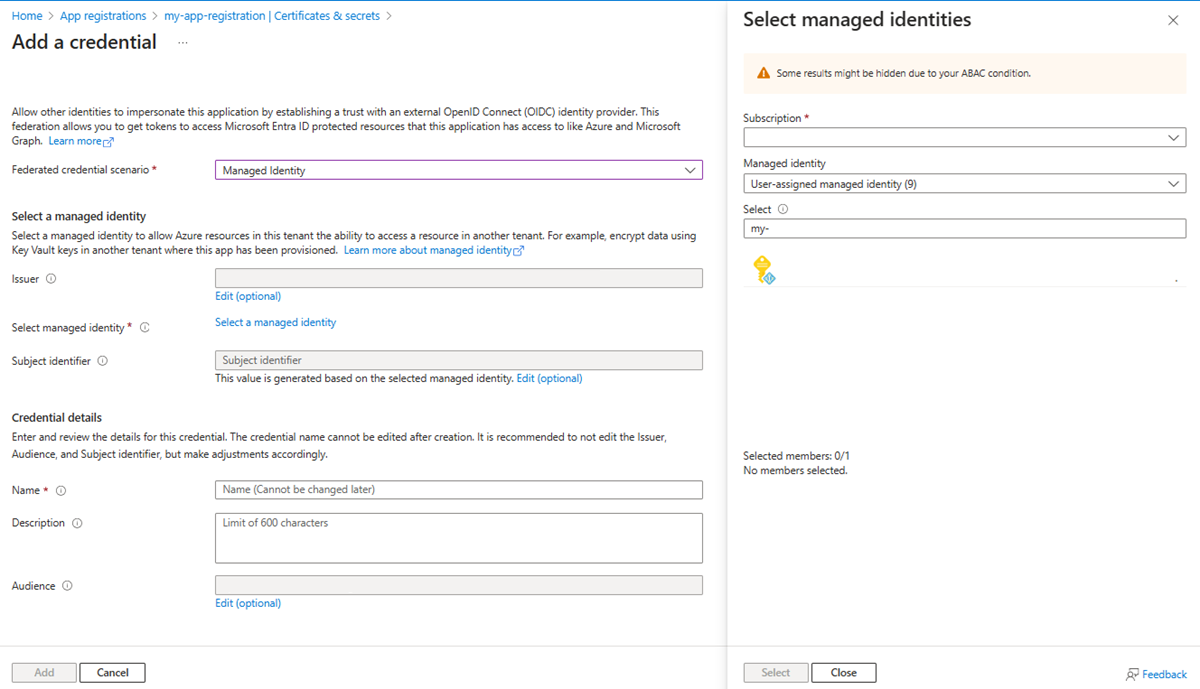Focus the Name input field
This screenshot has width=1200, height=689.
(458, 490)
